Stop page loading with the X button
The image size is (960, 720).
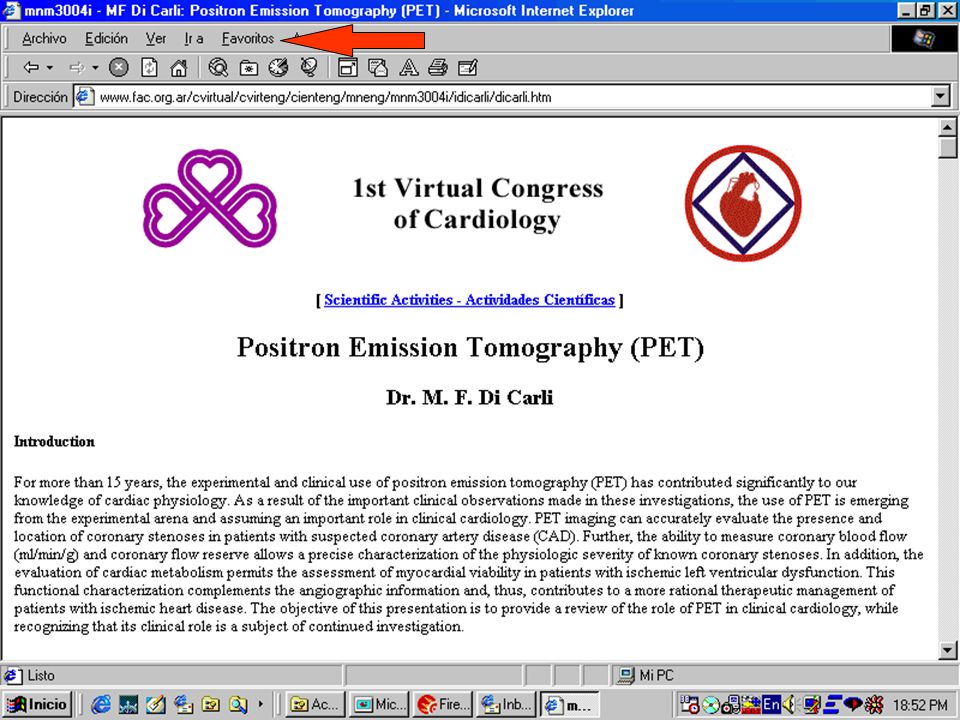[x=118, y=67]
